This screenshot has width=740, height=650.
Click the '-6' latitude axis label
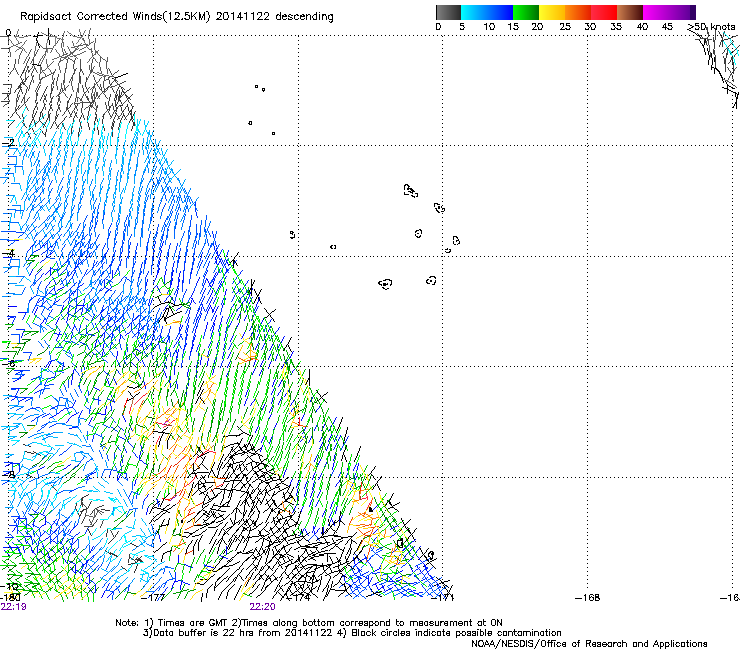8,363
